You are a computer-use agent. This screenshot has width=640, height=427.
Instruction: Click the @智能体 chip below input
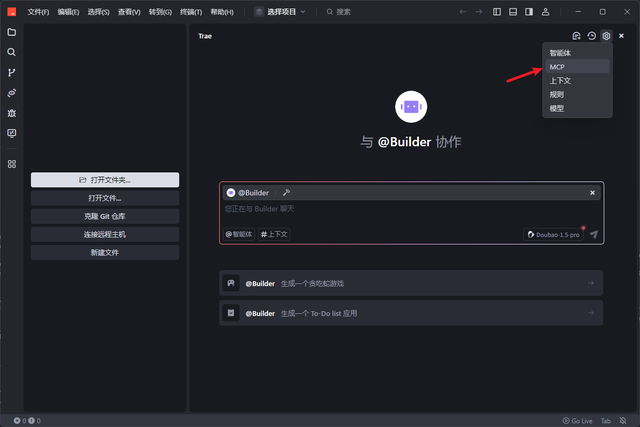pyautogui.click(x=239, y=234)
